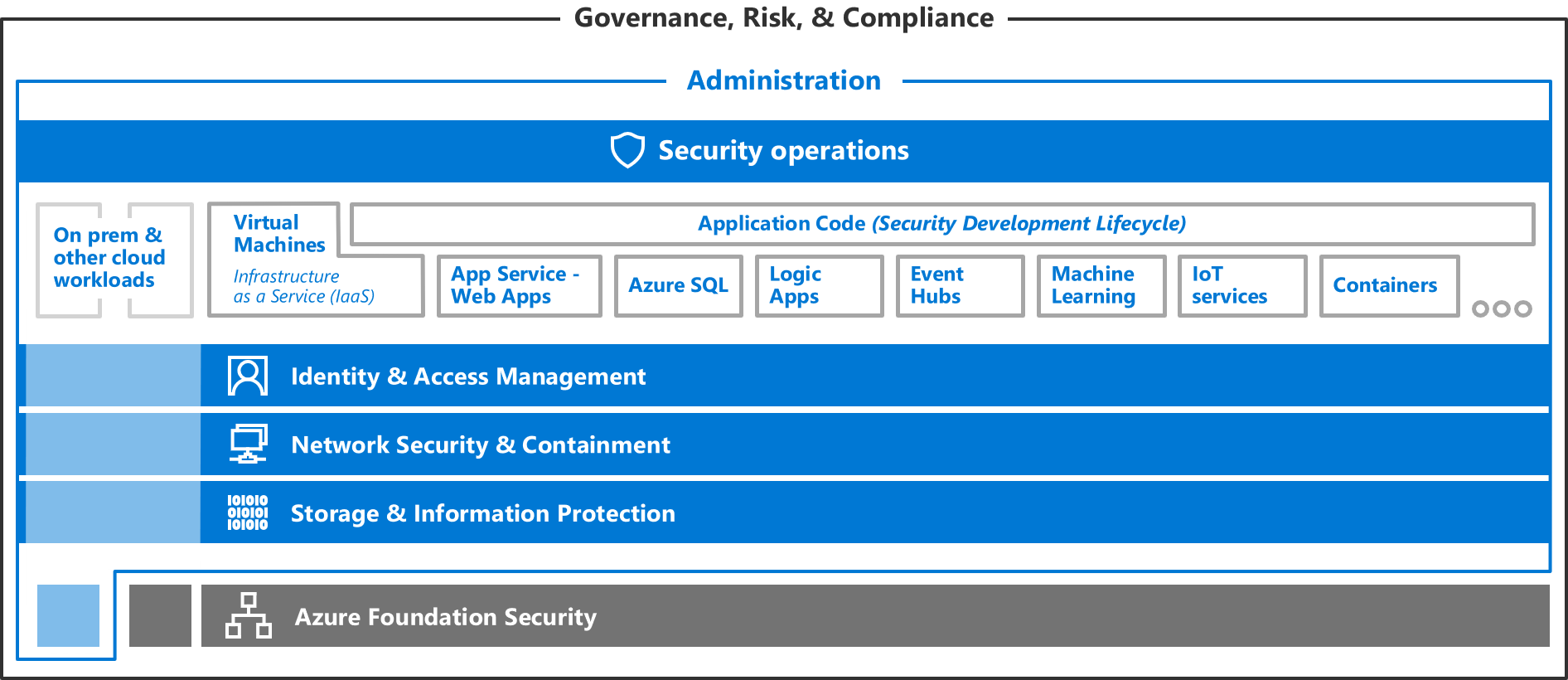This screenshot has width=1568, height=680.
Task: Click the Identity & Access Management label
Action: click(x=468, y=376)
